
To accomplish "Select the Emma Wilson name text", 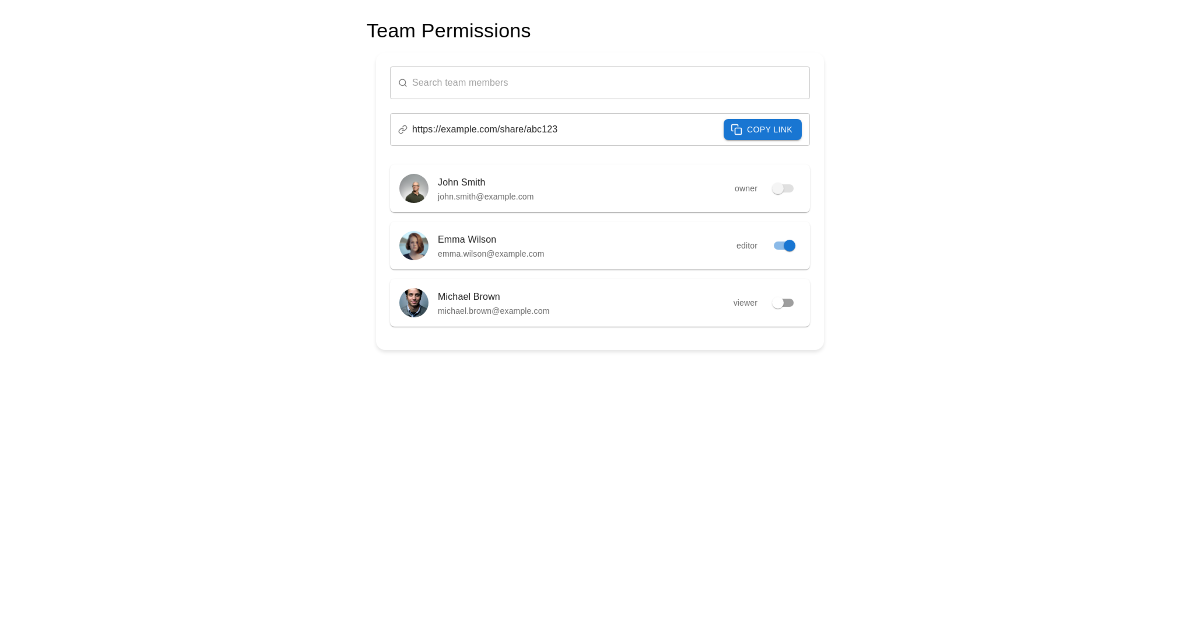I will (467, 240).
